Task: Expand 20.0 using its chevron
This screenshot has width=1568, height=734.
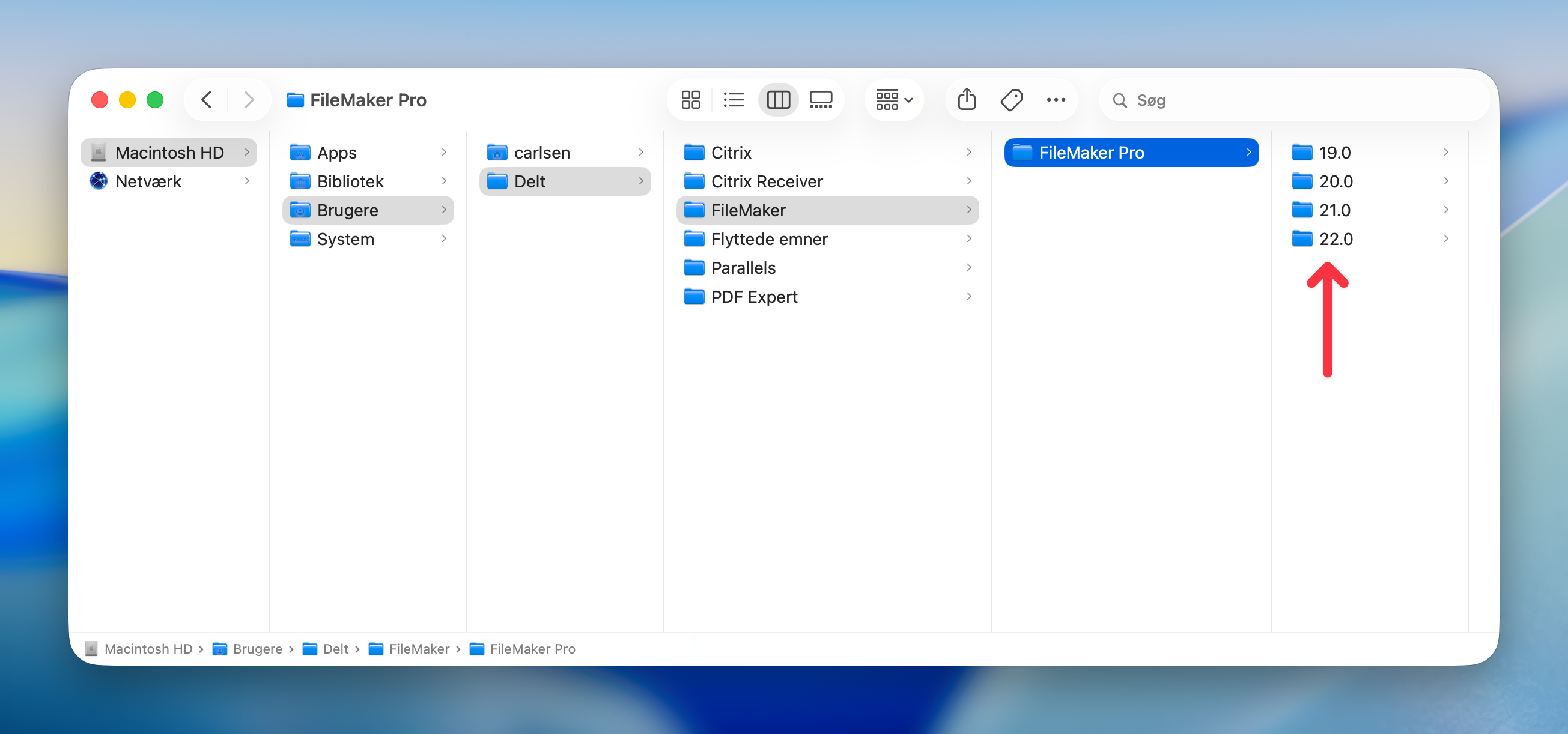Action: [1446, 181]
